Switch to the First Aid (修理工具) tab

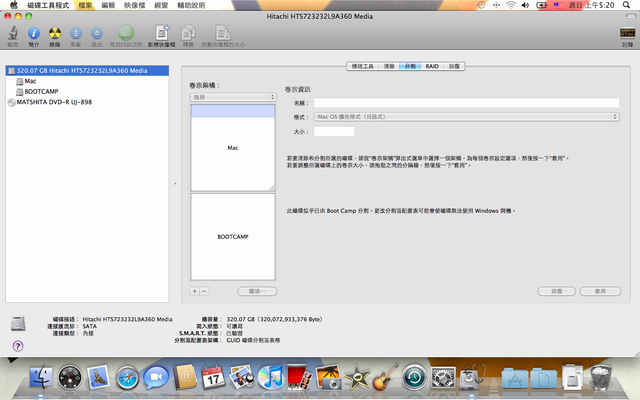click(363, 66)
